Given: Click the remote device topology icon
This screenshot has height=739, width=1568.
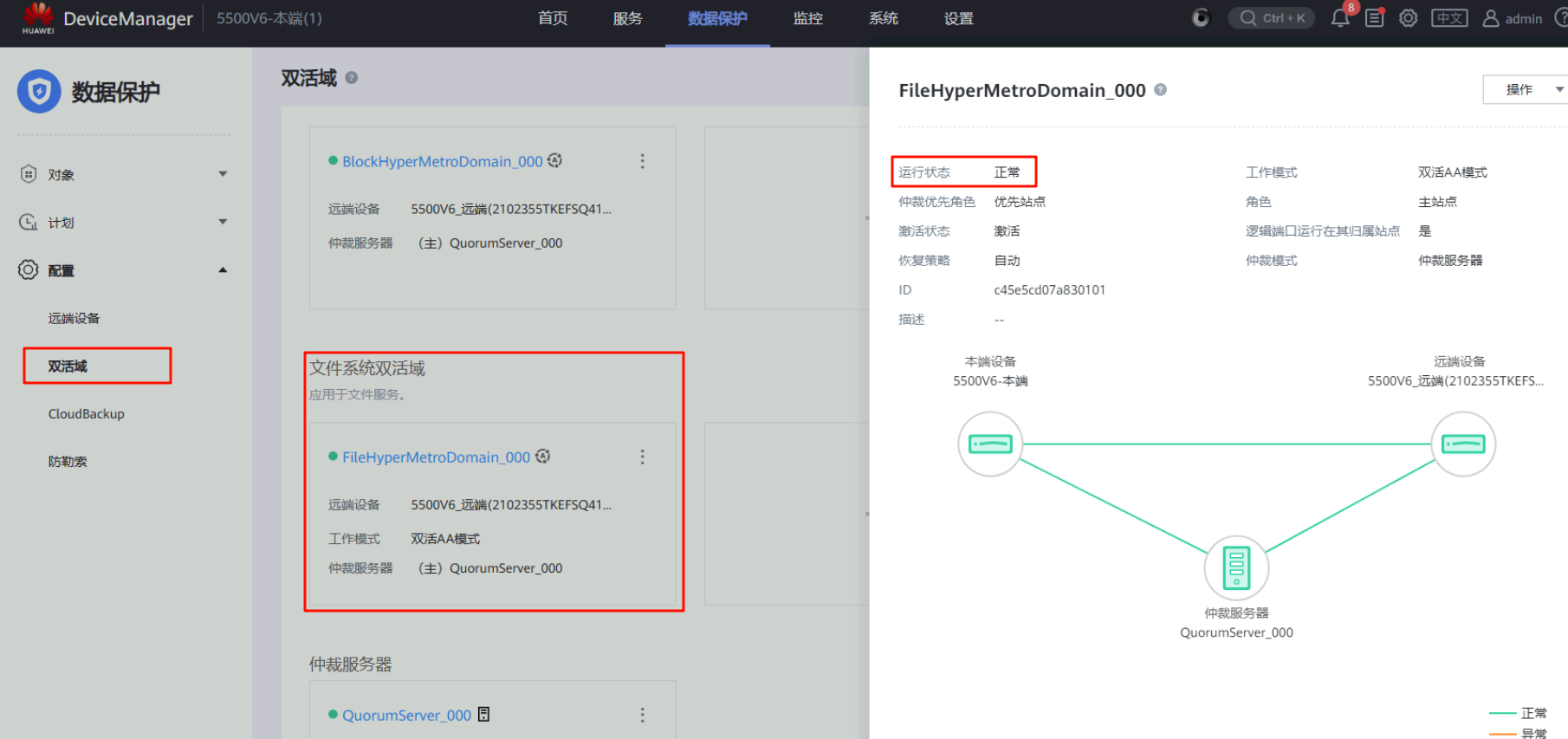Looking at the screenshot, I should point(1462,444).
